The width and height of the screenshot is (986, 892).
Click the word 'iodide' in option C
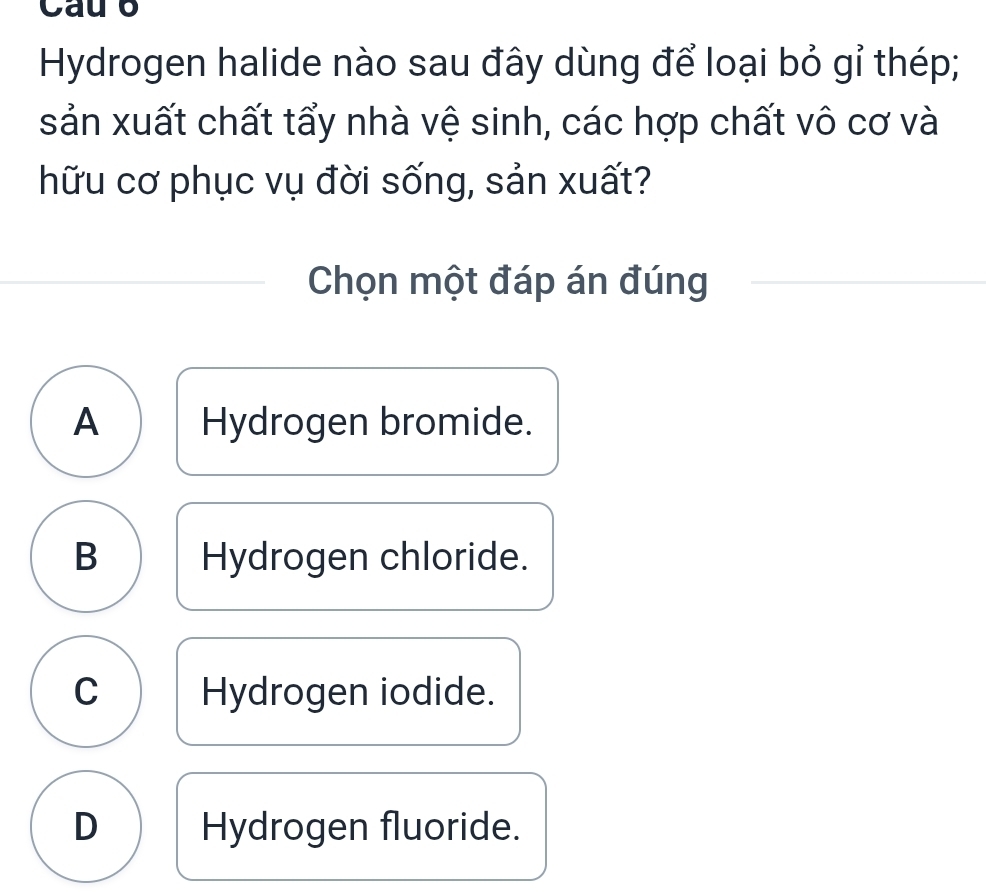(447, 692)
